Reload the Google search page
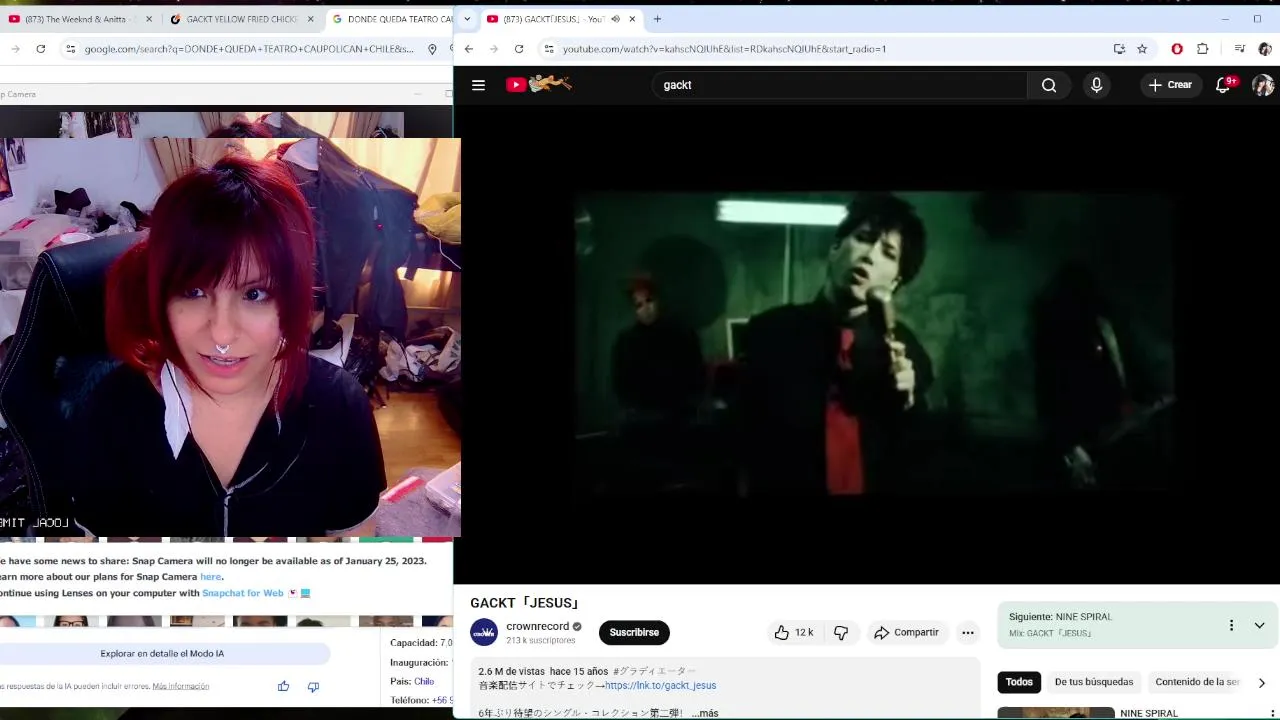This screenshot has height=720, width=1280. coord(41,49)
